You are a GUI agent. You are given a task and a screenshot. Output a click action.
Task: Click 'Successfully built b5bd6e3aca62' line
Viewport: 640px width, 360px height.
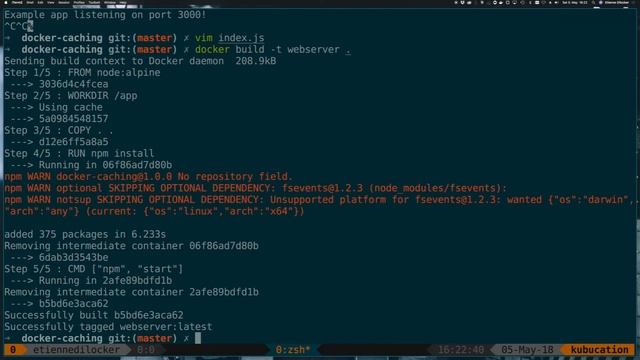coord(94,315)
